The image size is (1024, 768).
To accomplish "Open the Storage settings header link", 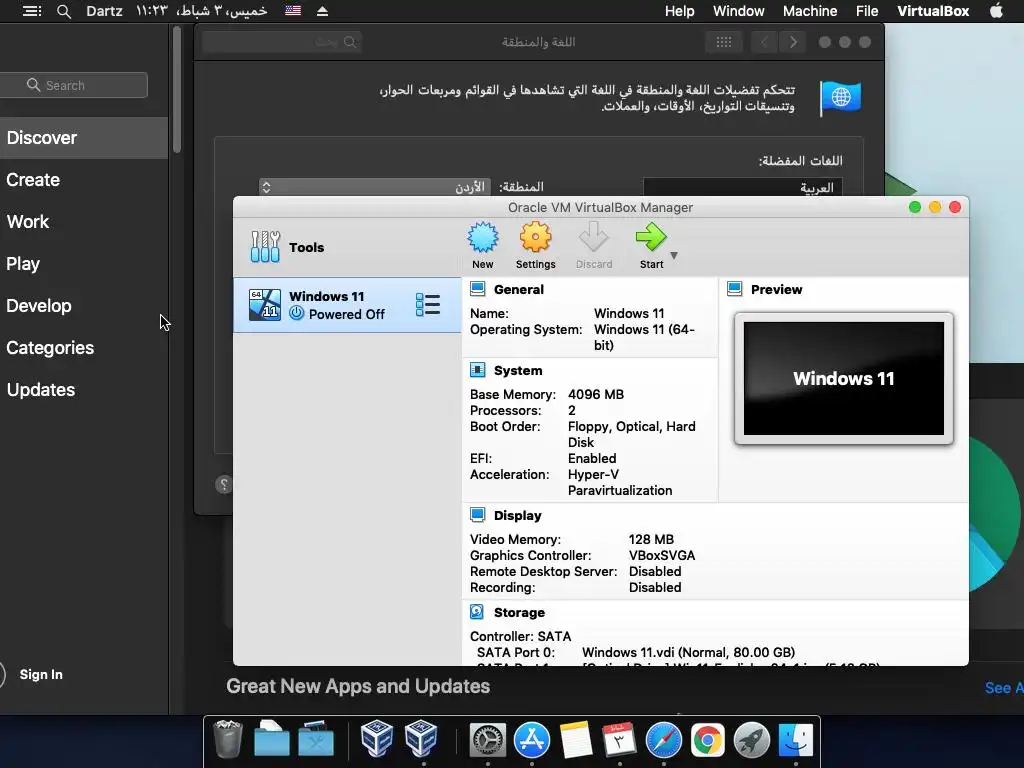I will click(519, 613).
